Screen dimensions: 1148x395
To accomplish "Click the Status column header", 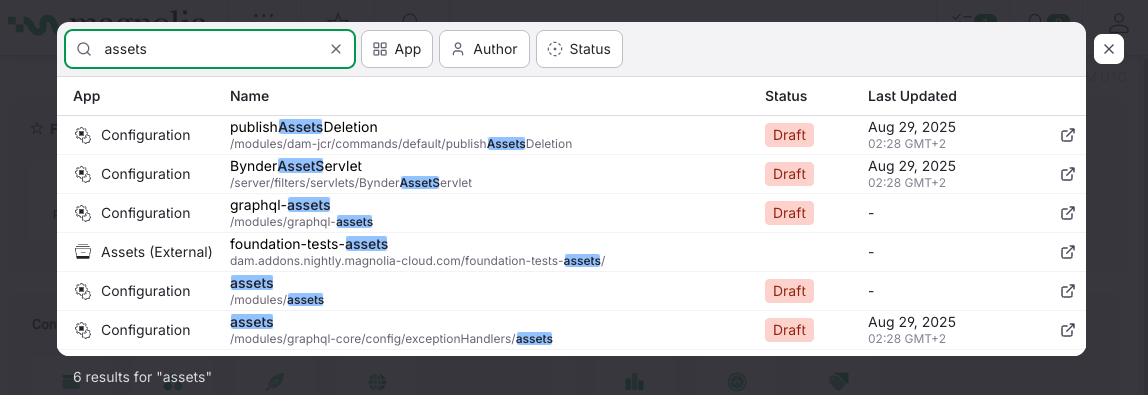I will pos(786,96).
